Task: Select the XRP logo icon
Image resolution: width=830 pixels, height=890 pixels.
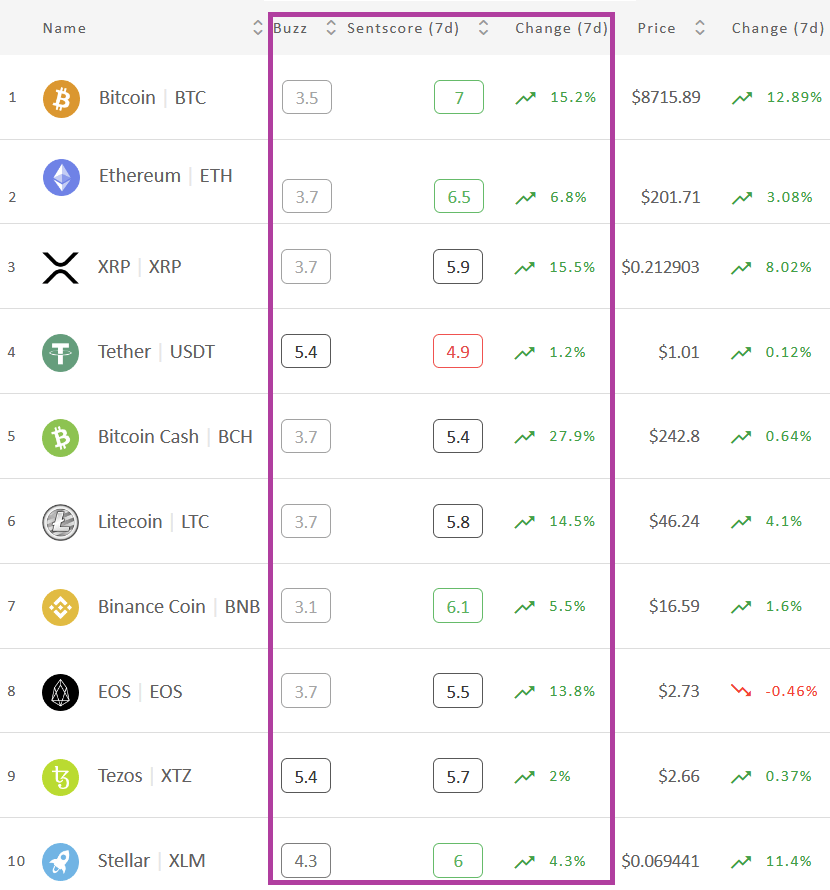Action: [60, 268]
